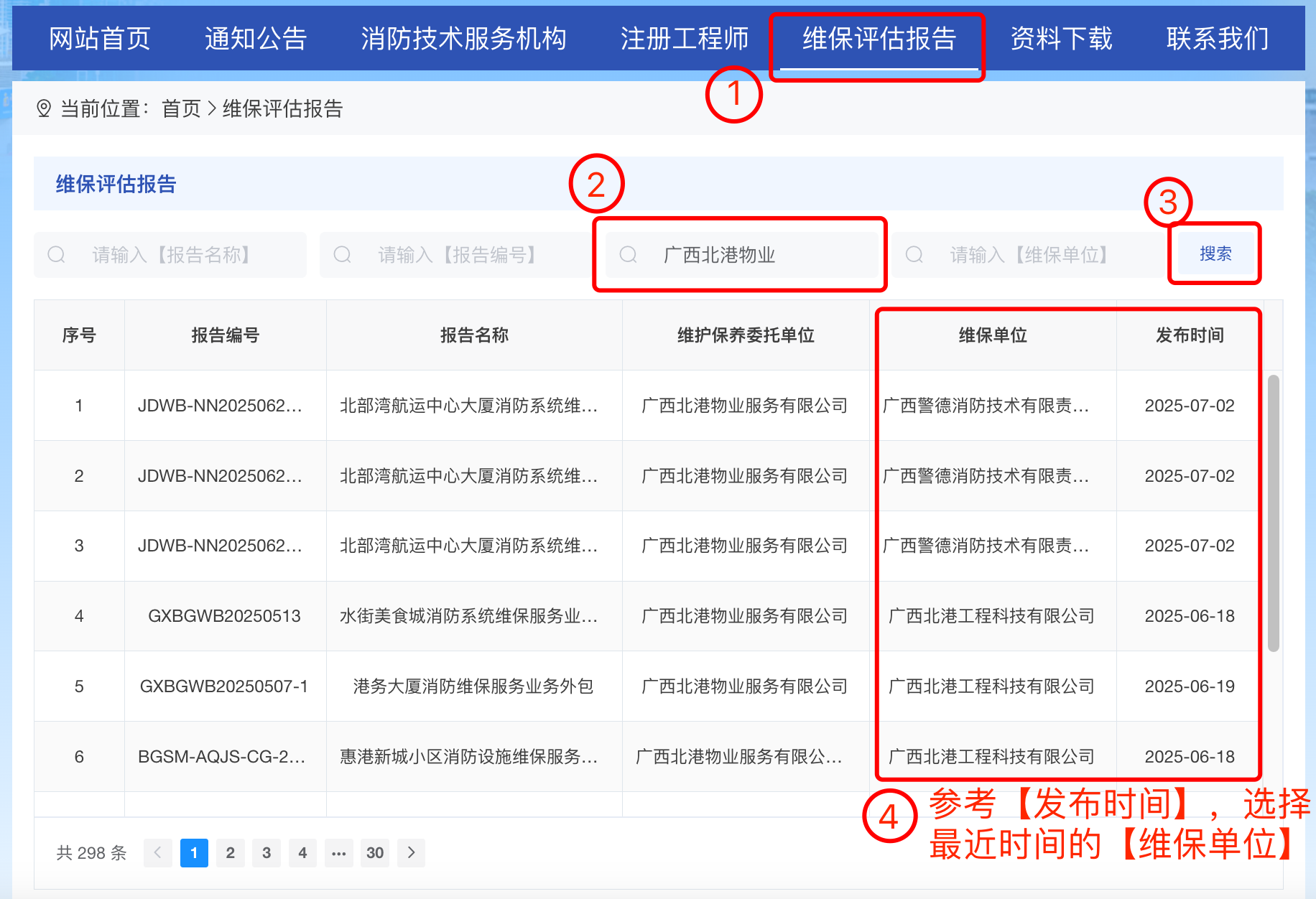Screen dimensions: 1316x899
Task: Click the table's vertical scrollbar
Action: tap(1274, 513)
